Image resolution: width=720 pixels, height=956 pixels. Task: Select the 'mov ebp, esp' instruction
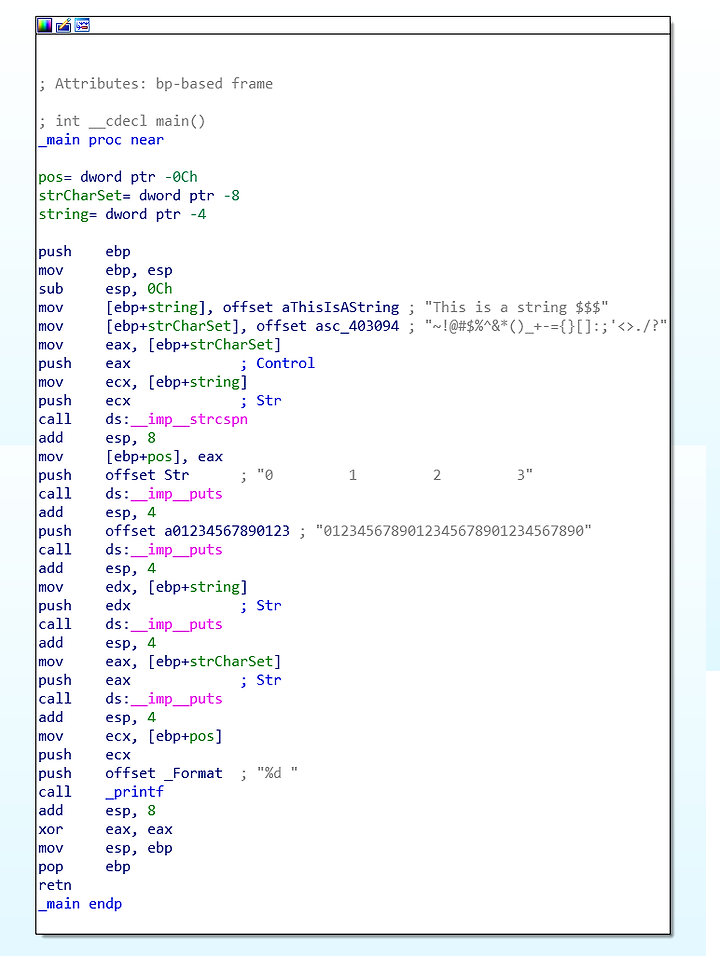[x=105, y=270]
